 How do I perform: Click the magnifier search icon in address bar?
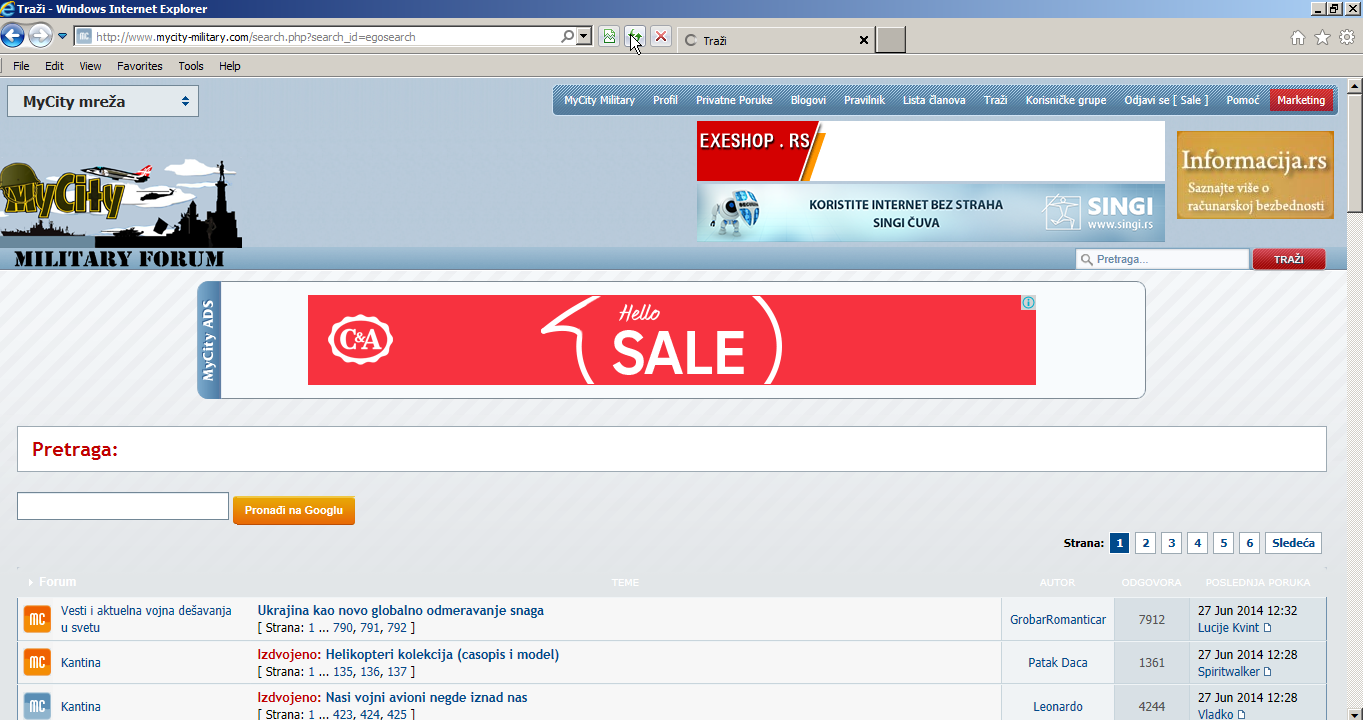pos(568,37)
